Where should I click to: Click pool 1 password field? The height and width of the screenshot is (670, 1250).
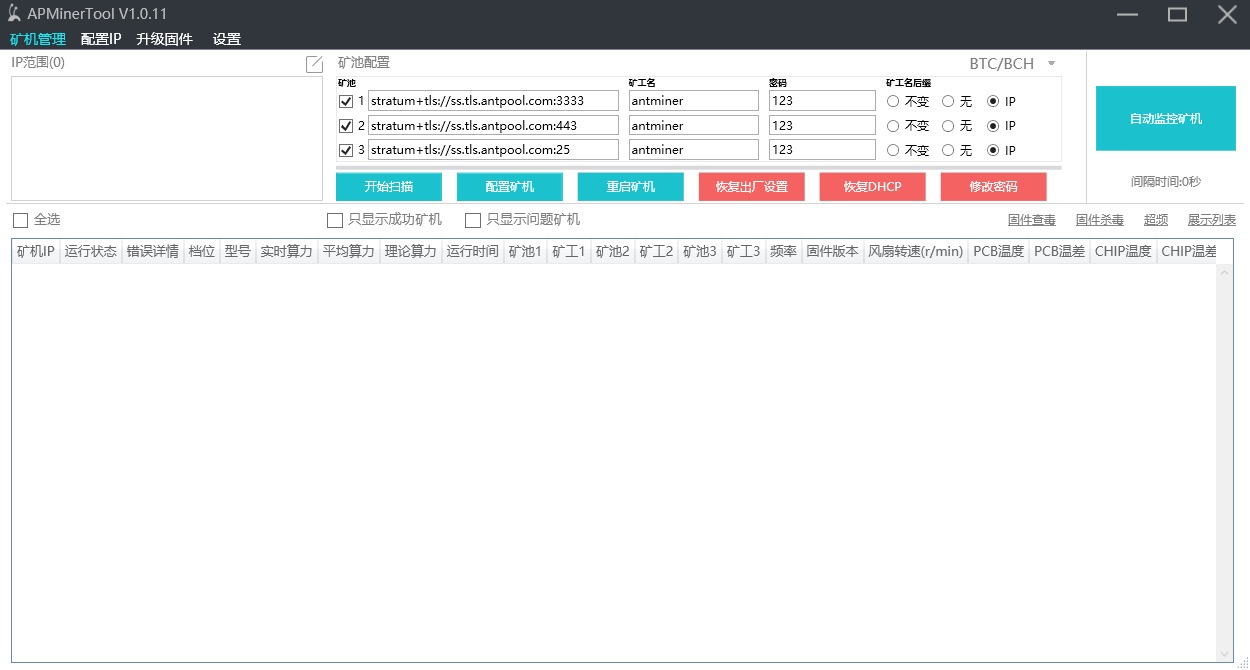coord(823,101)
